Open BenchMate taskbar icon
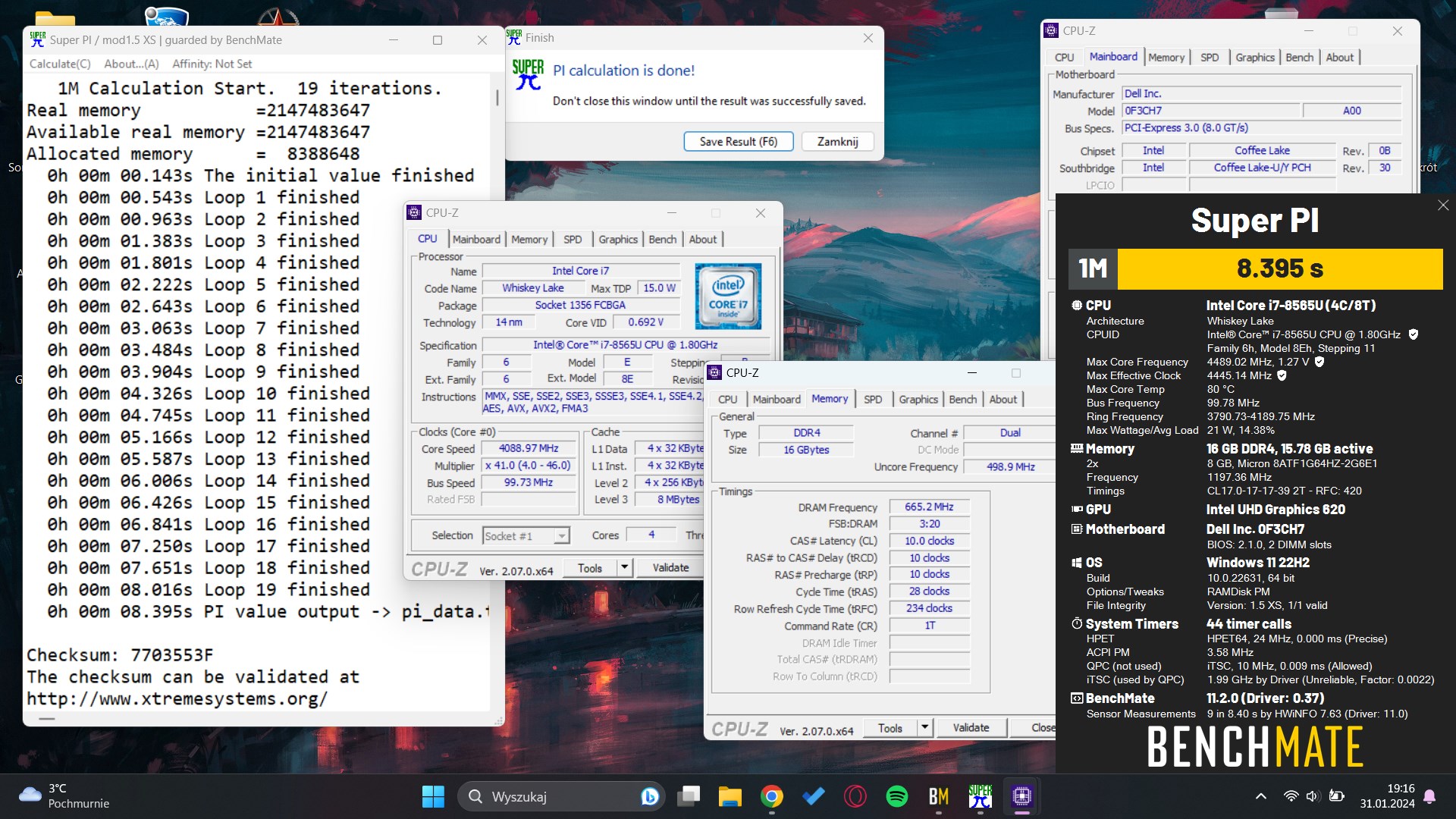Image resolution: width=1456 pixels, height=819 pixels. click(x=939, y=796)
